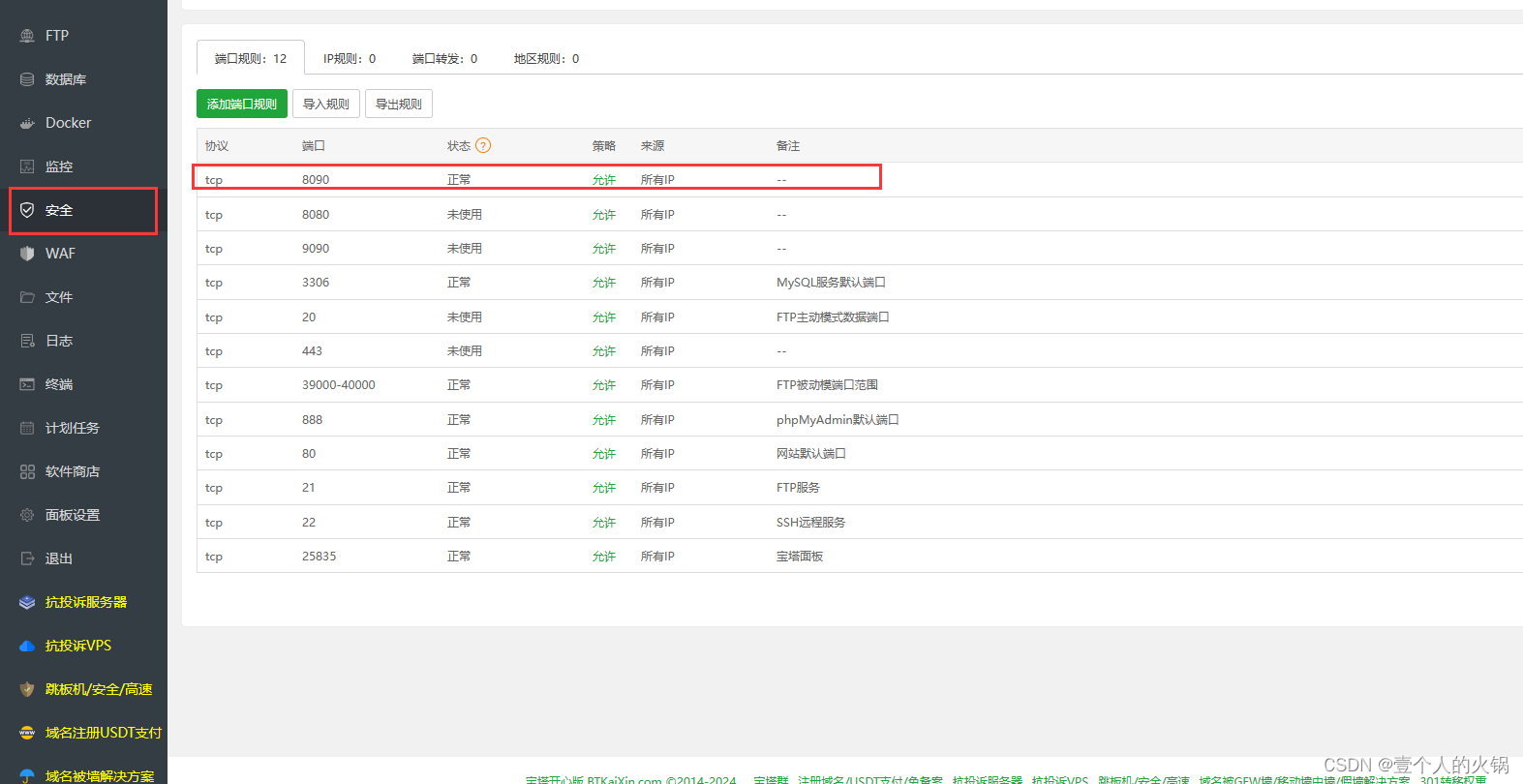
Task: Click 所有IP source of port 22
Action: pyautogui.click(x=658, y=523)
